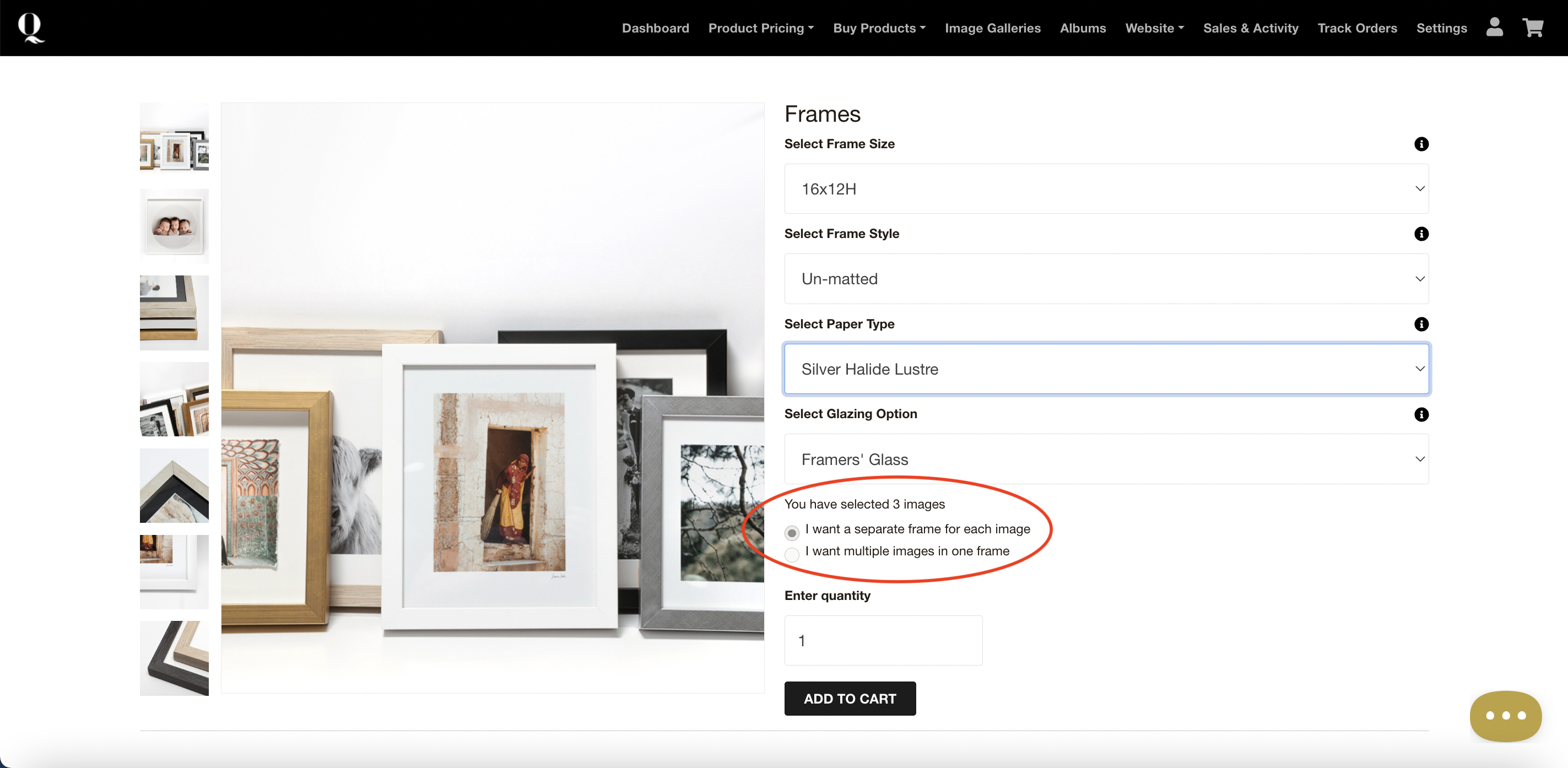Show info for Select Paper Type
Viewport: 1568px width, 768px height.
pyautogui.click(x=1421, y=324)
